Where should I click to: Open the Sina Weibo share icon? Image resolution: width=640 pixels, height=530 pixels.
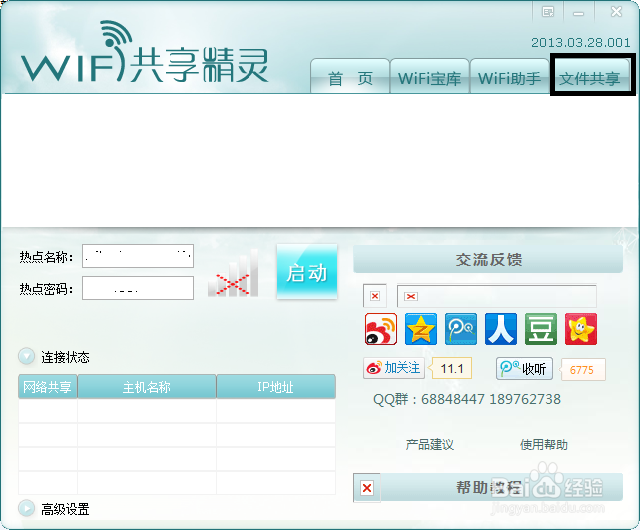[x=380, y=329]
